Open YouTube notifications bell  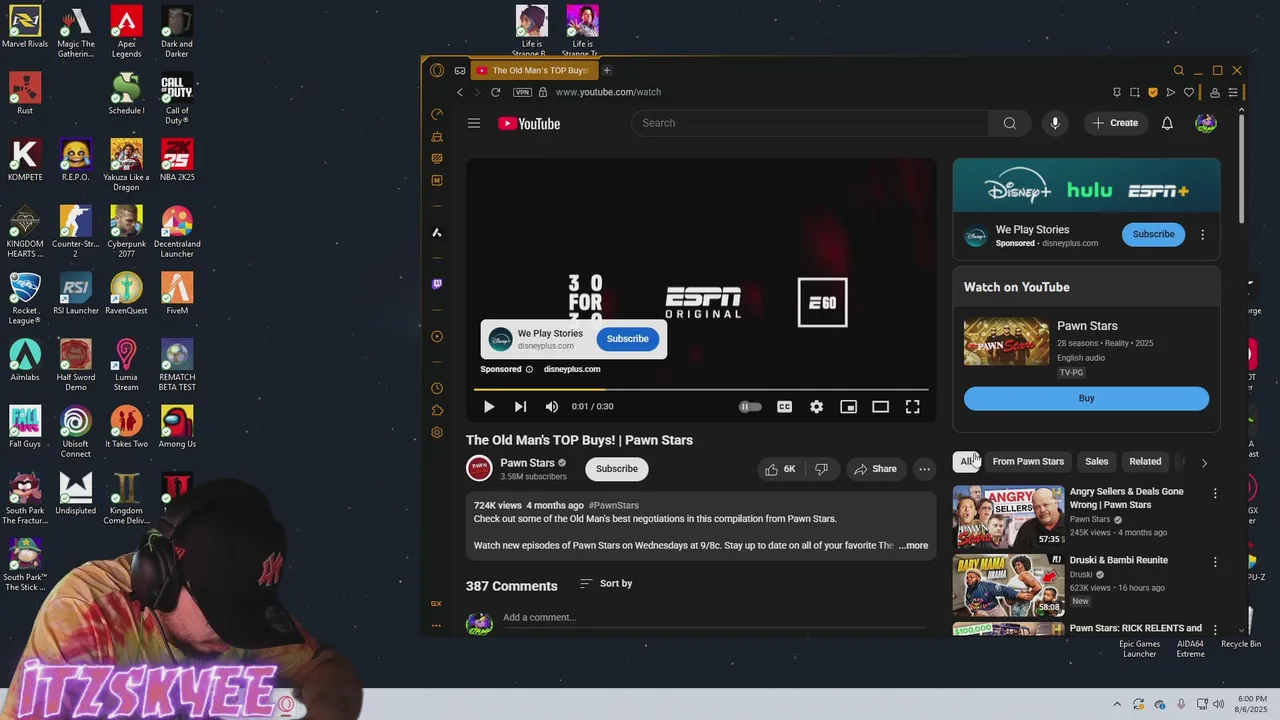pyautogui.click(x=1167, y=123)
